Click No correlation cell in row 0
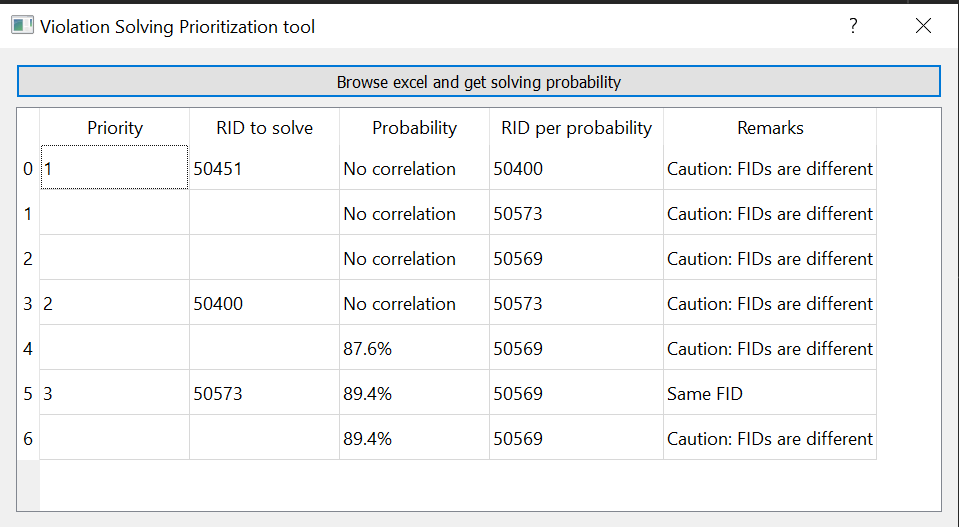The image size is (959, 527). (414, 168)
